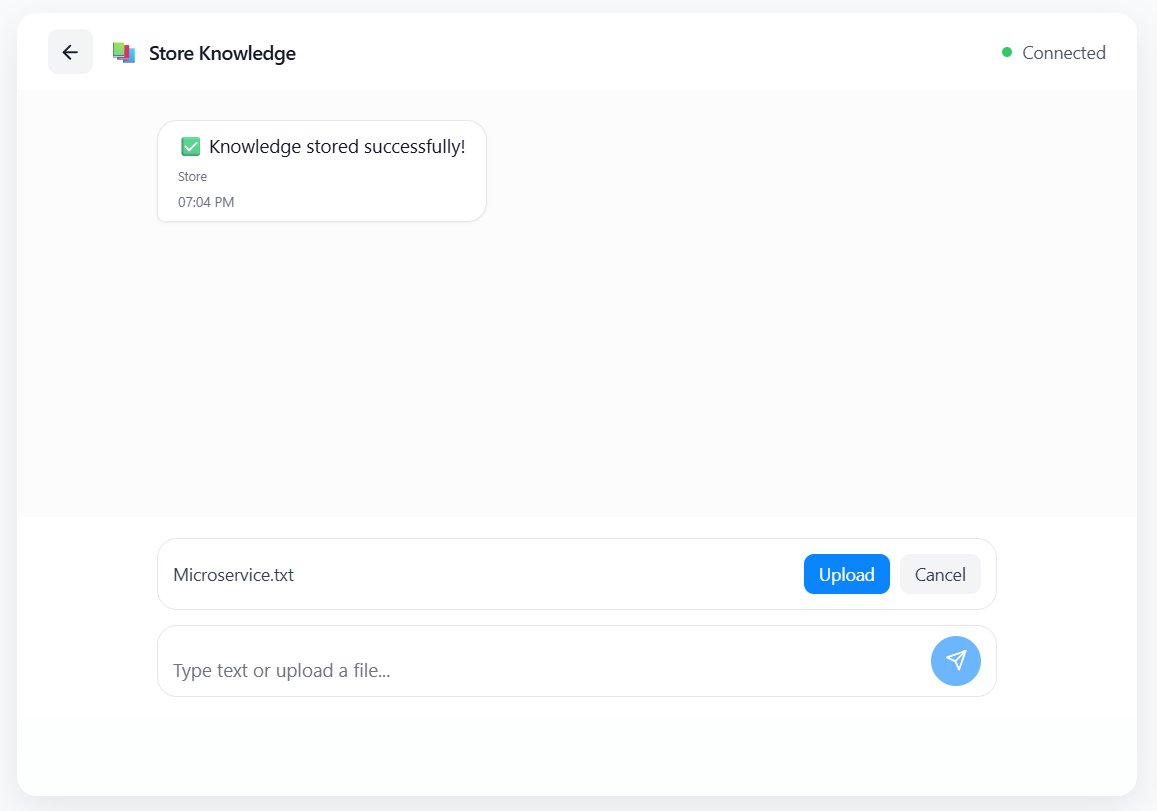
Task: Expand the Microservice.txt upload row
Action: coord(576,574)
